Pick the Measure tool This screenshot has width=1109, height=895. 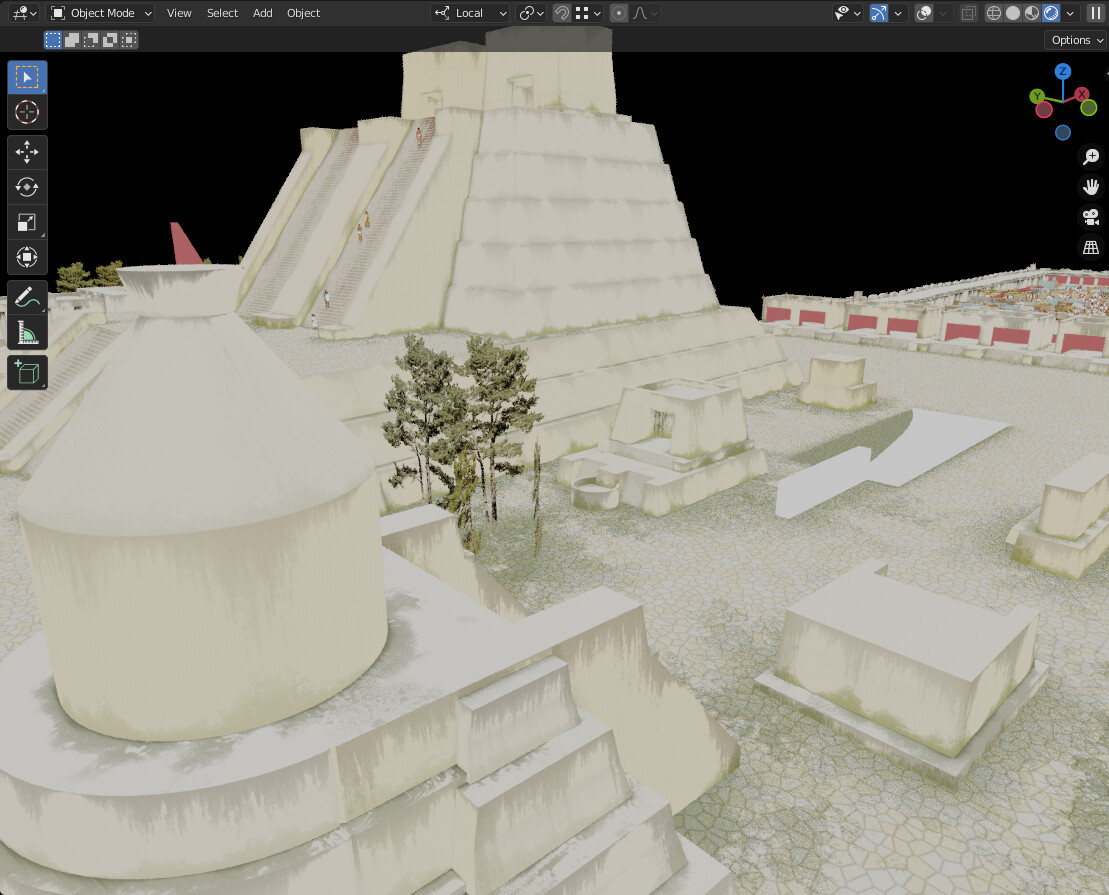click(x=27, y=333)
